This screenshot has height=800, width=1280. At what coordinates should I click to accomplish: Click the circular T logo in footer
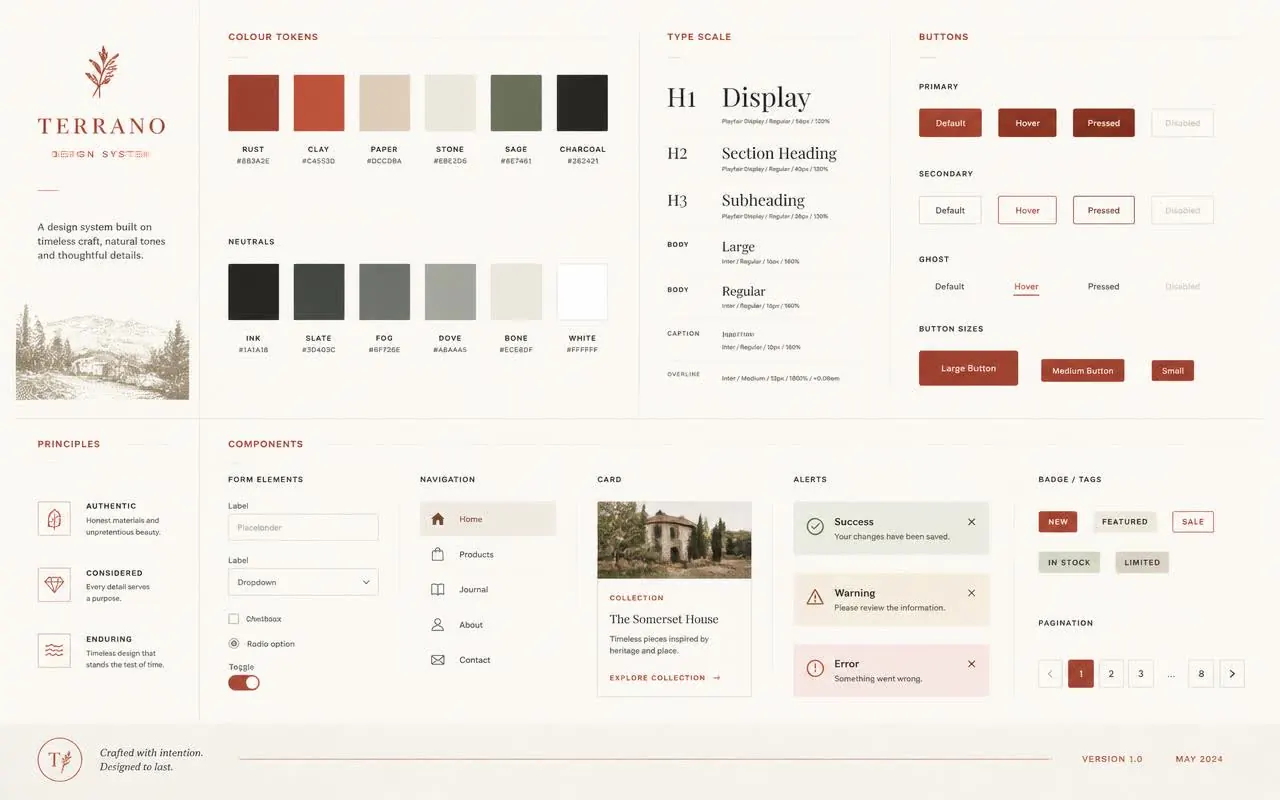point(59,760)
